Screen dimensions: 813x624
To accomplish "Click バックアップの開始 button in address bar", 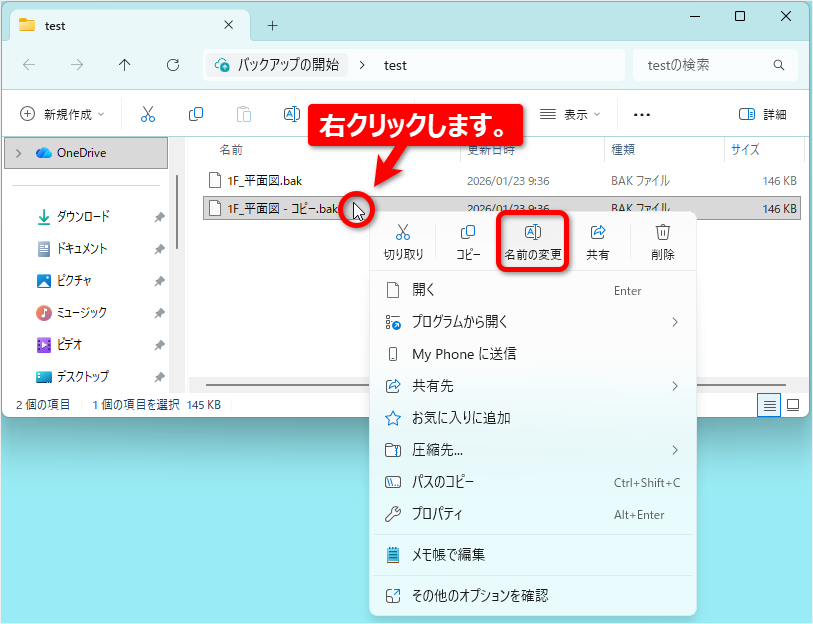I will [x=277, y=65].
